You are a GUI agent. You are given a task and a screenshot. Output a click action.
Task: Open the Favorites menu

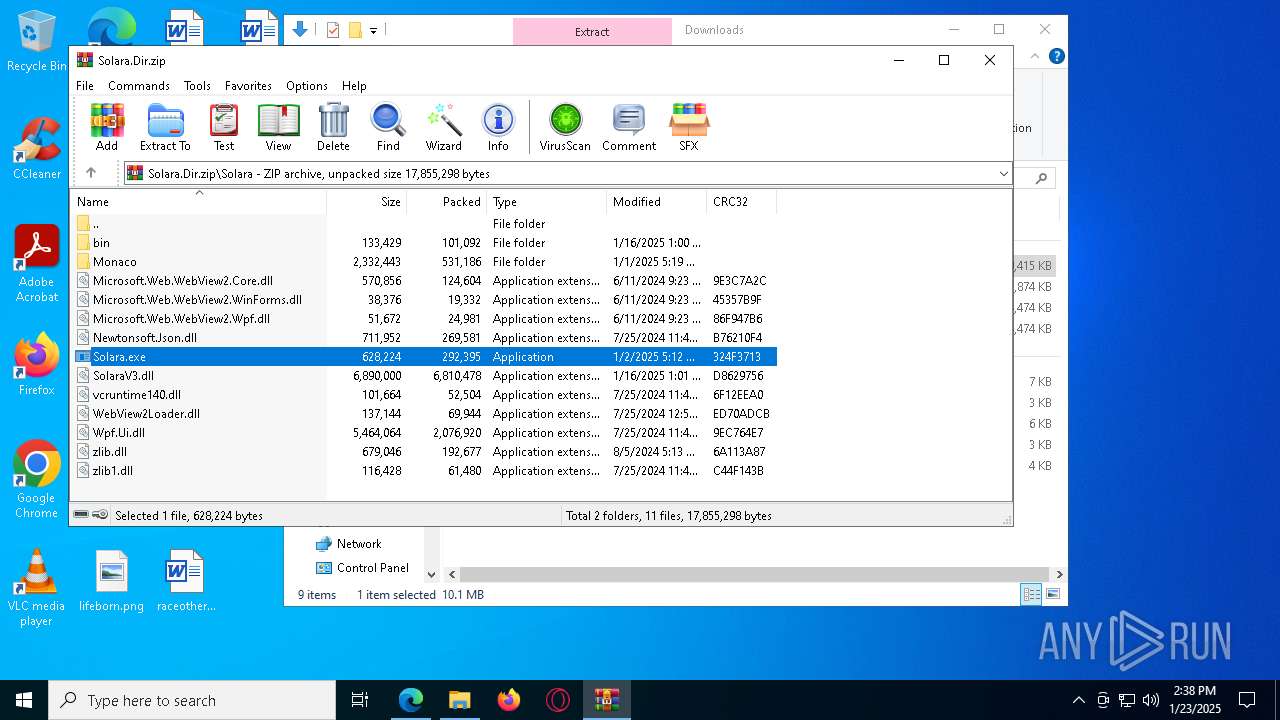coord(248,86)
